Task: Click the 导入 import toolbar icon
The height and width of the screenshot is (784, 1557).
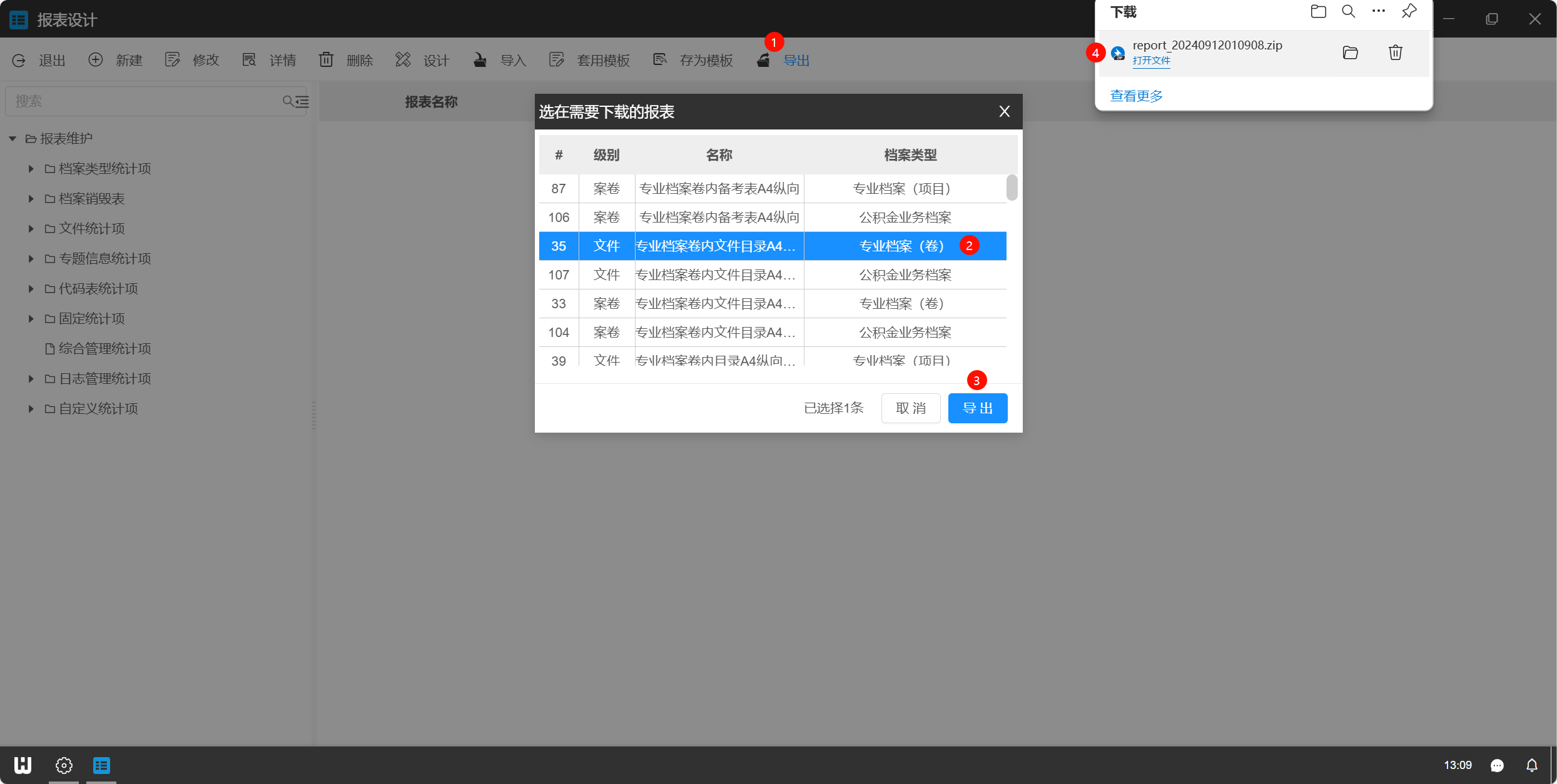Action: tap(480, 60)
